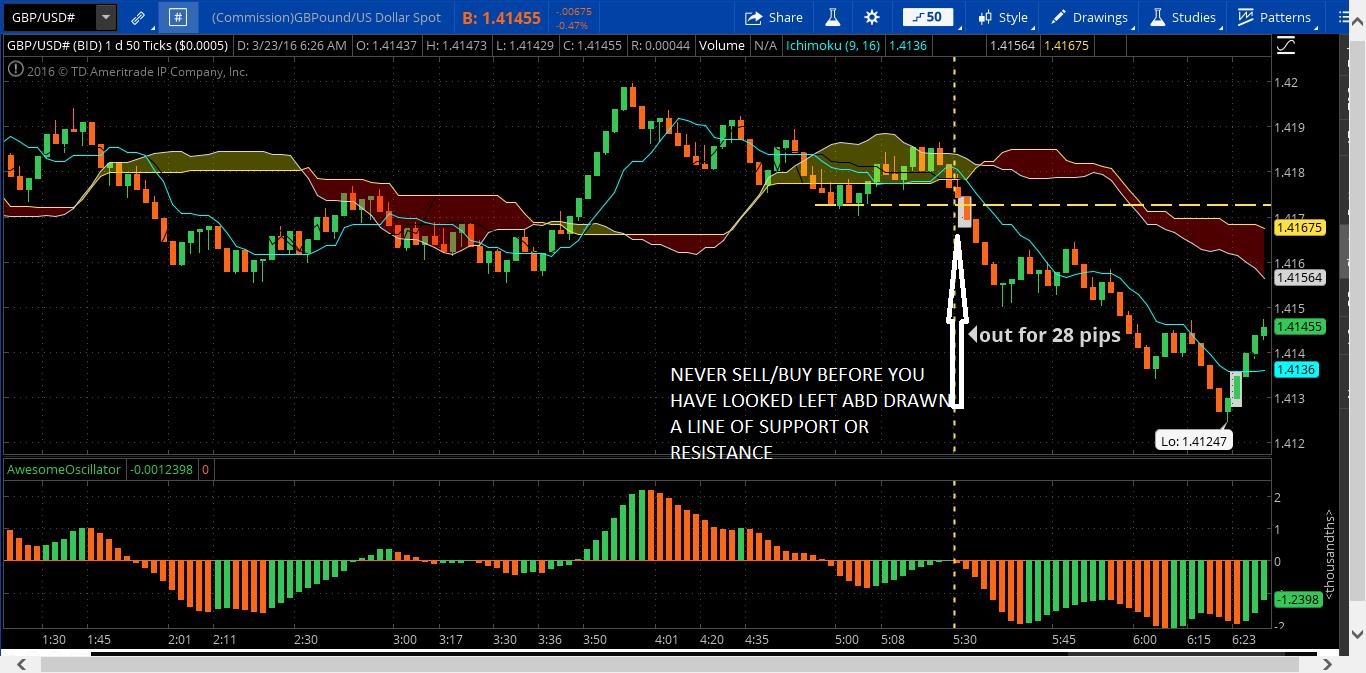The height and width of the screenshot is (673, 1366).
Task: Click the 5:30 time axis label
Action: 964,639
